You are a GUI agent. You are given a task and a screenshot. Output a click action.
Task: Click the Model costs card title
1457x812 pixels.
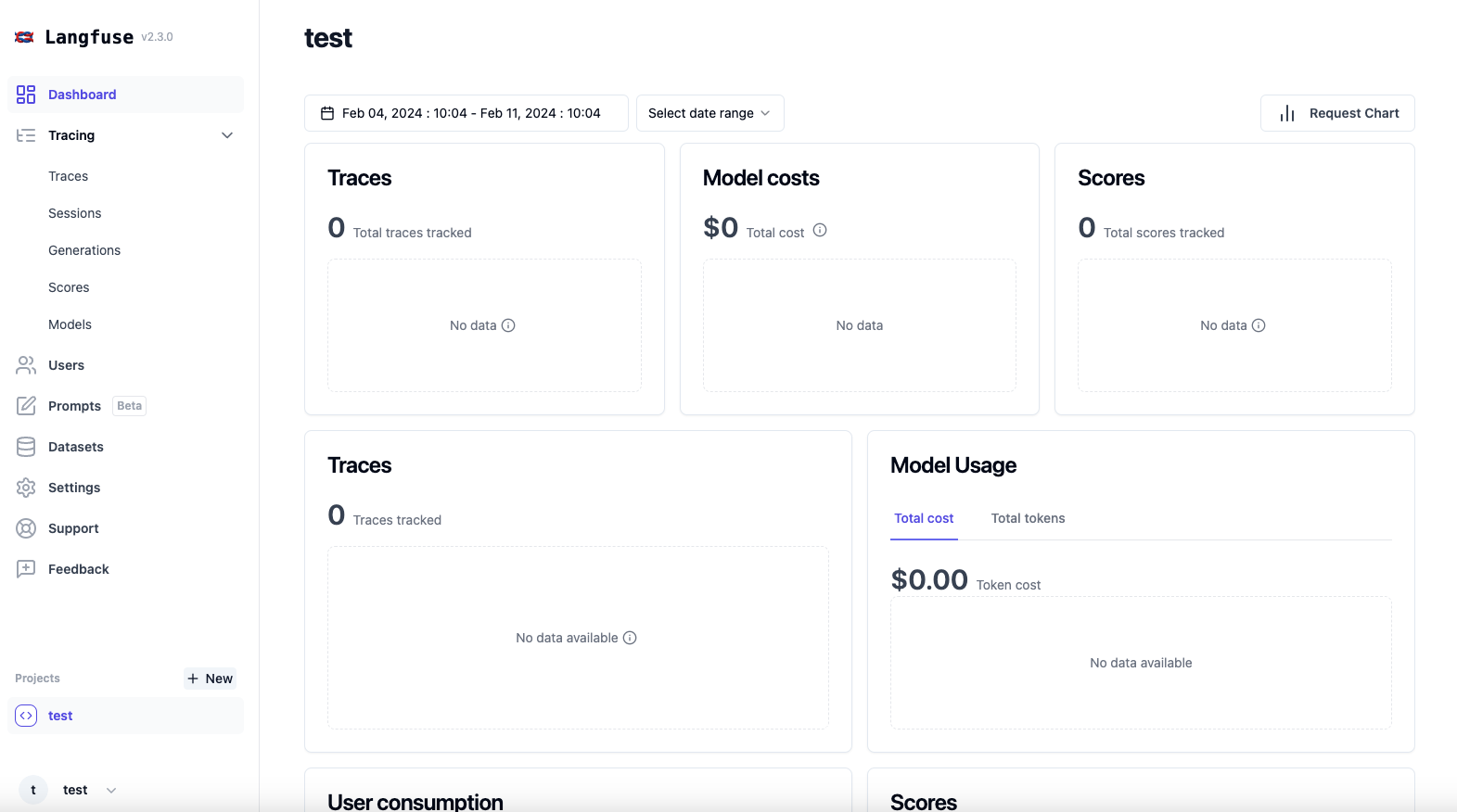(x=761, y=178)
